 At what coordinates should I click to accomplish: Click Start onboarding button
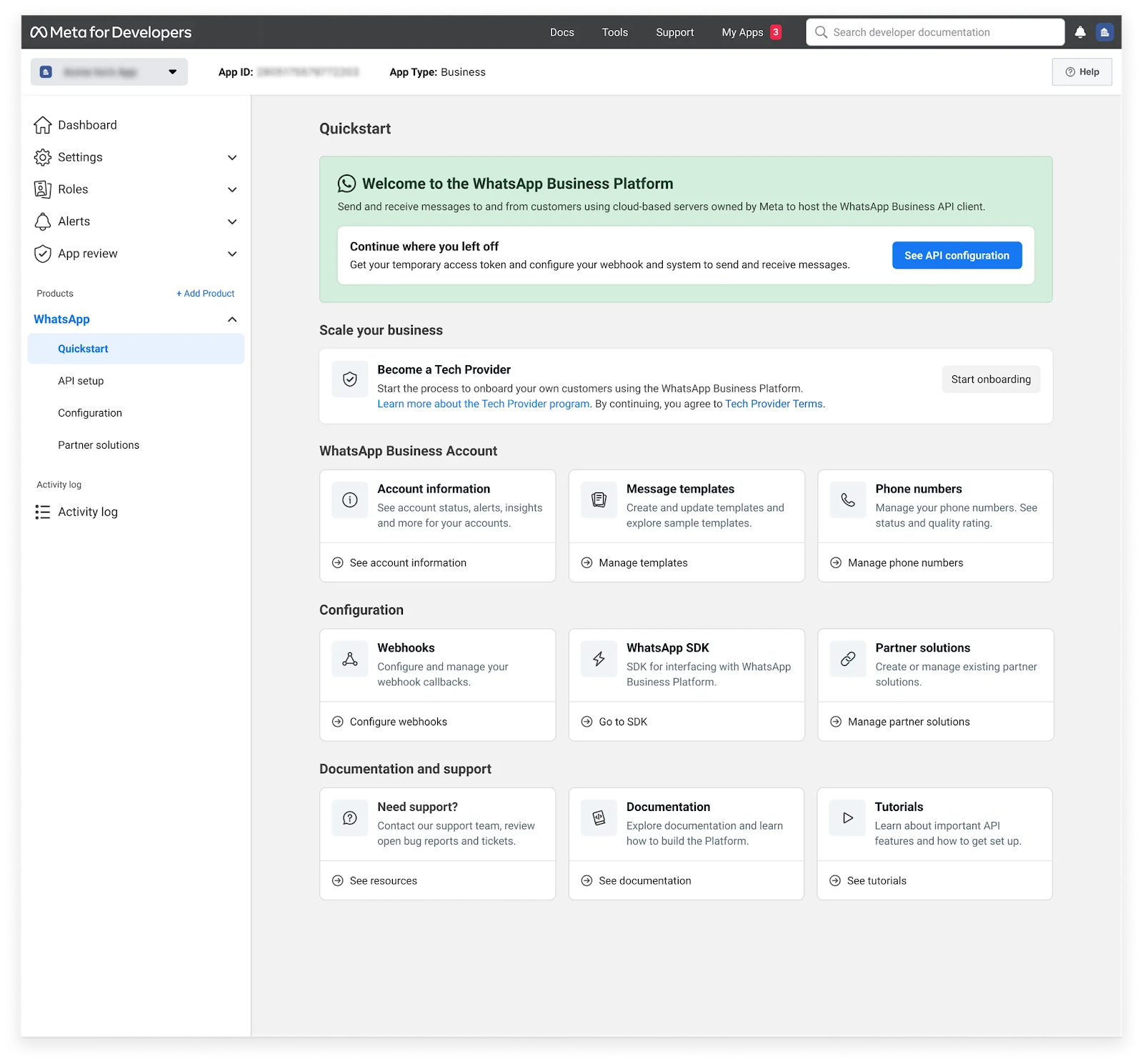(x=991, y=379)
